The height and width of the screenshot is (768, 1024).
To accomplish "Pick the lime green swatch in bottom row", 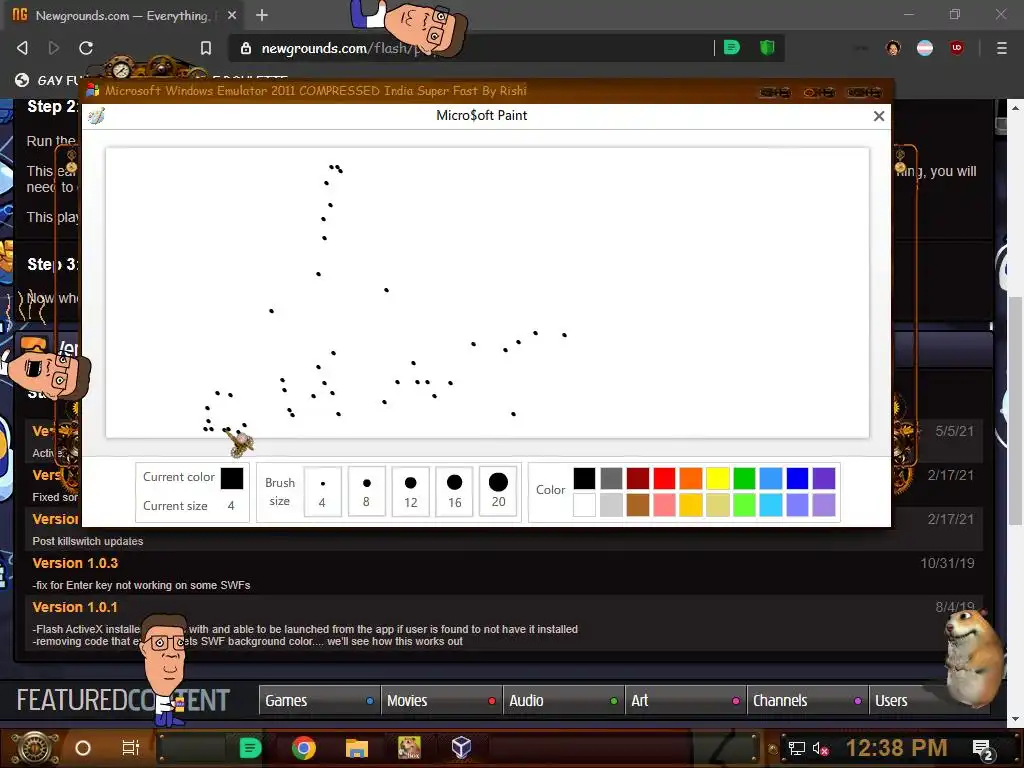I will 744,505.
